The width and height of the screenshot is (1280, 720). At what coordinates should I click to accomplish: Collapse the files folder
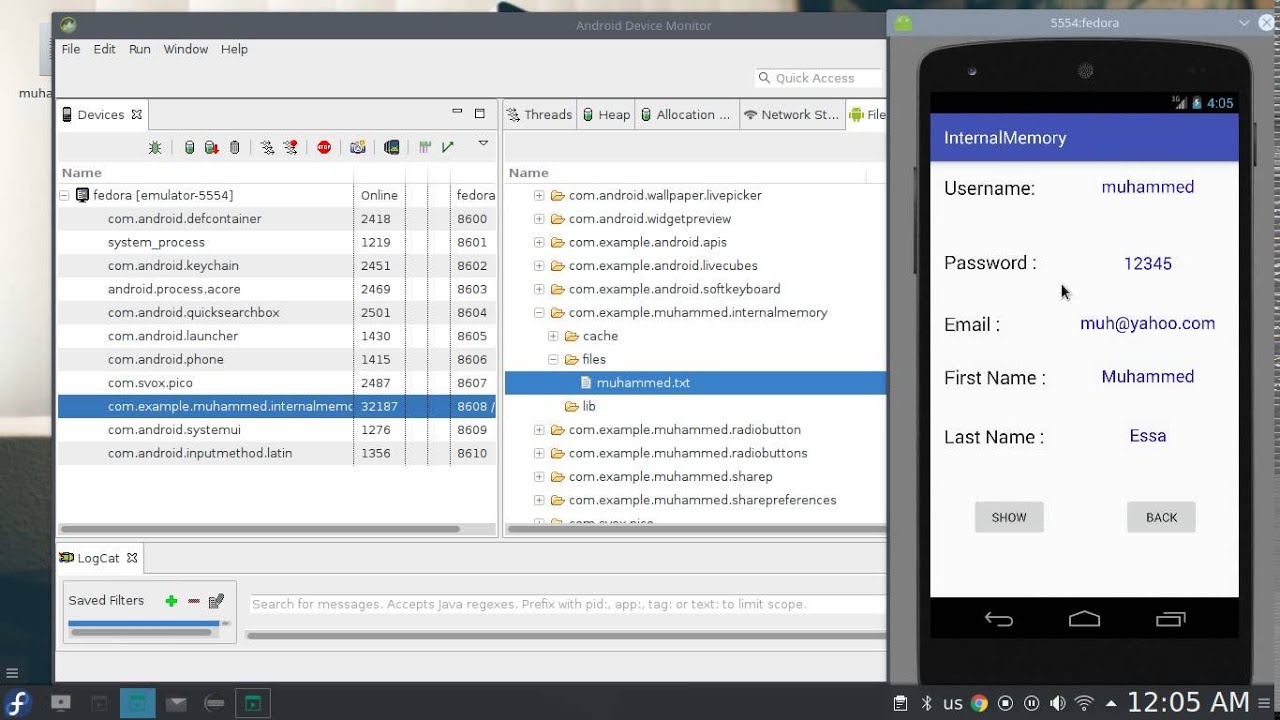tap(553, 359)
